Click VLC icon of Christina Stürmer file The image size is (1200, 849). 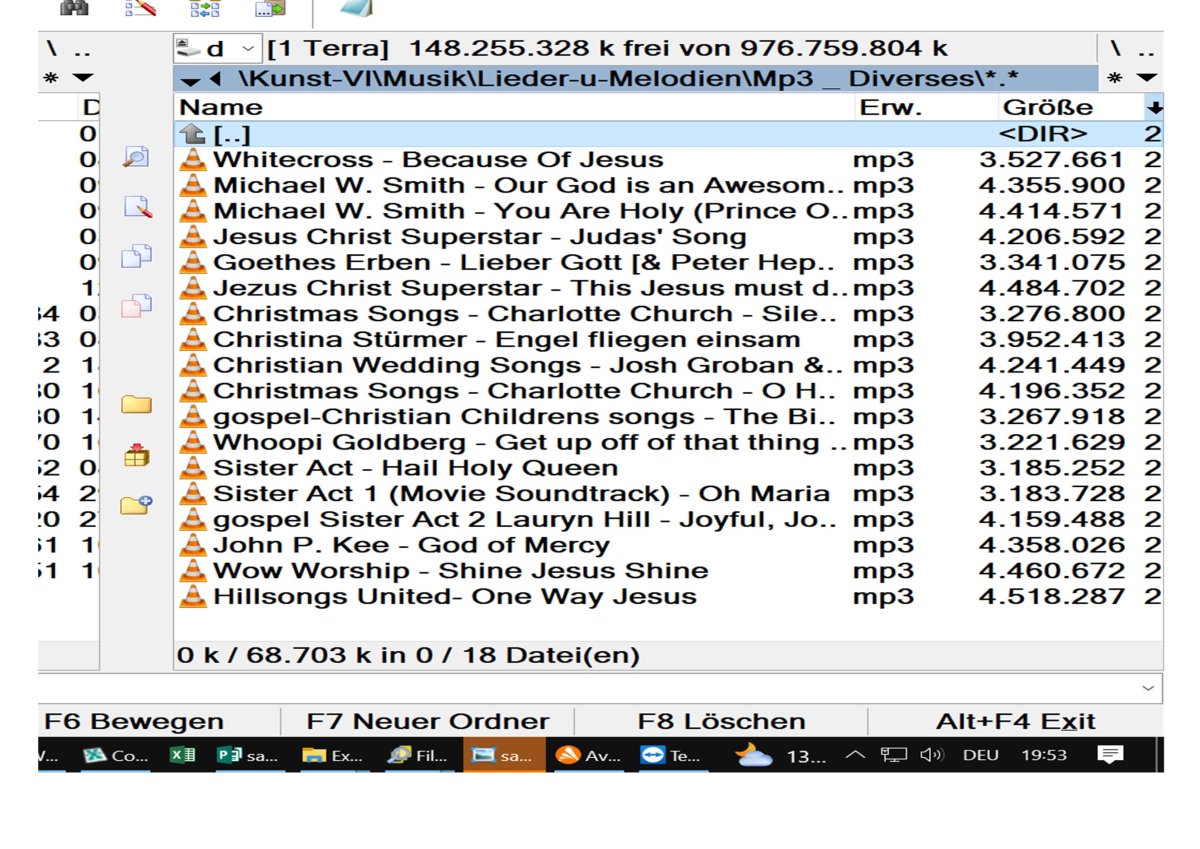192,339
